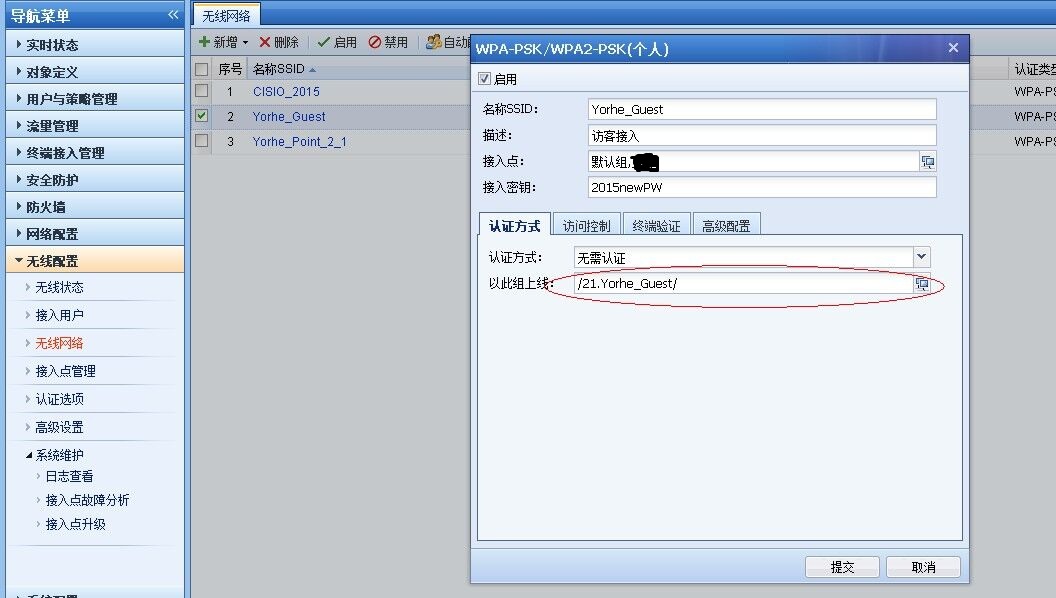Click the 取消 cancel button
Image resolution: width=1056 pixels, height=598 pixels.
point(923,567)
